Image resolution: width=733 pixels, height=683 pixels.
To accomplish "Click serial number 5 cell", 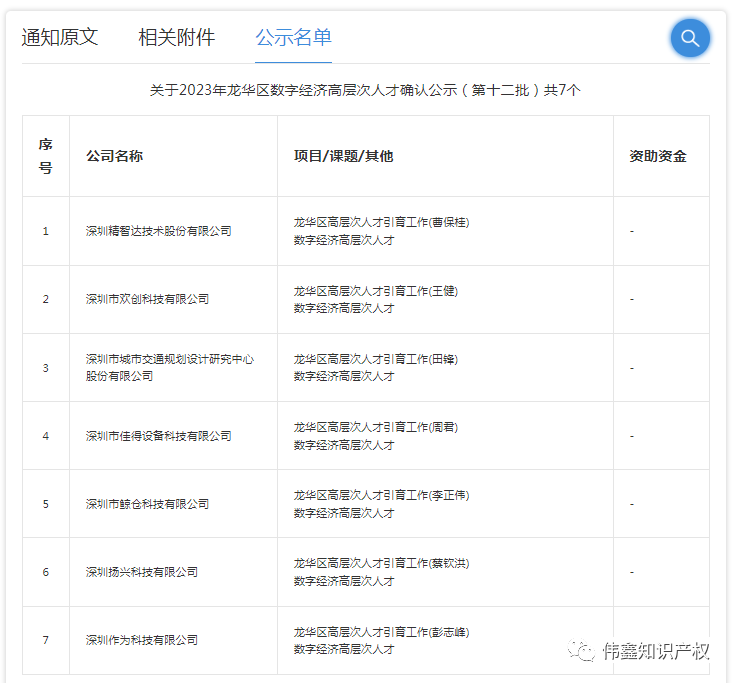I will [46, 504].
